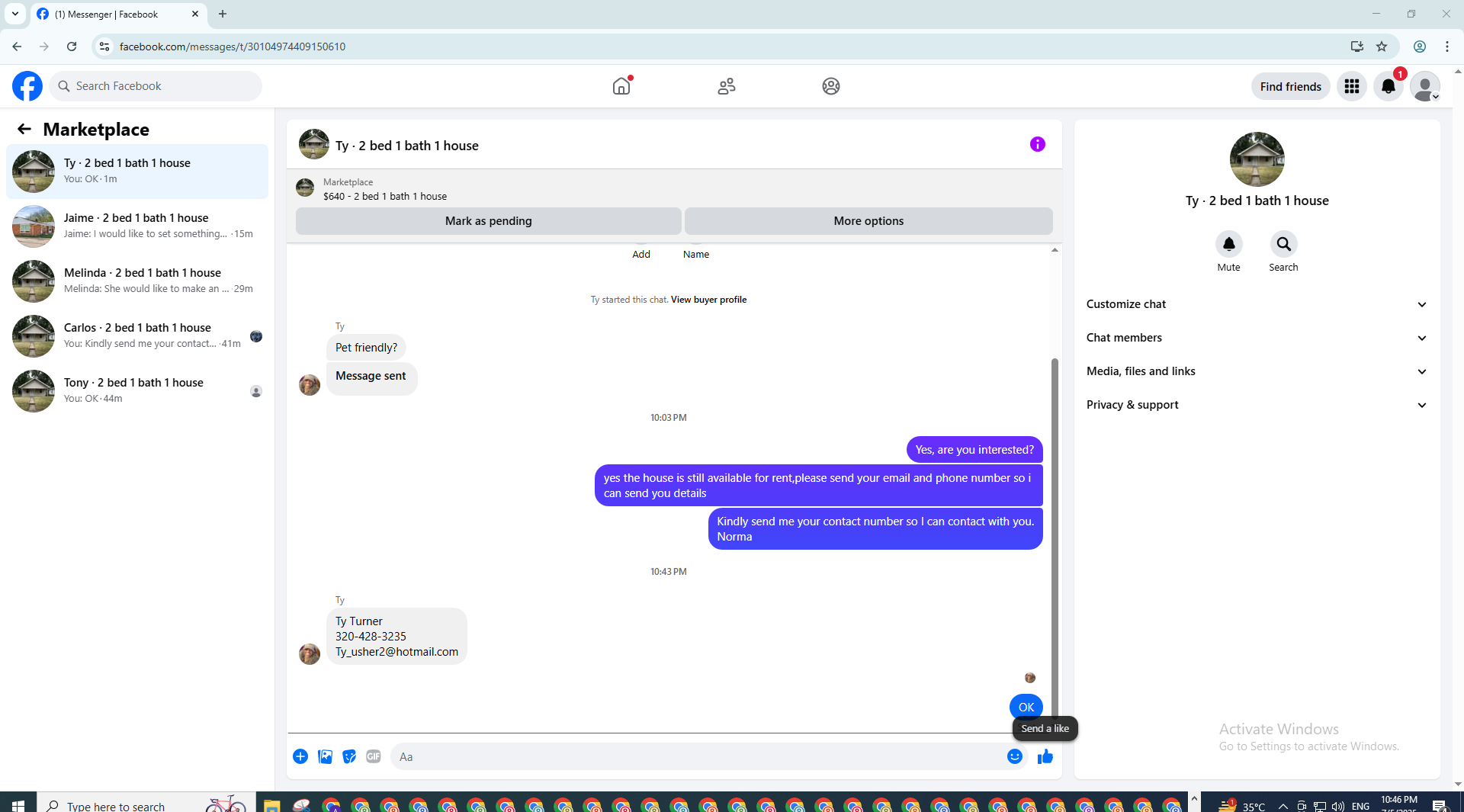Open the emoji picker smiley icon
The height and width of the screenshot is (812, 1464).
1014,756
